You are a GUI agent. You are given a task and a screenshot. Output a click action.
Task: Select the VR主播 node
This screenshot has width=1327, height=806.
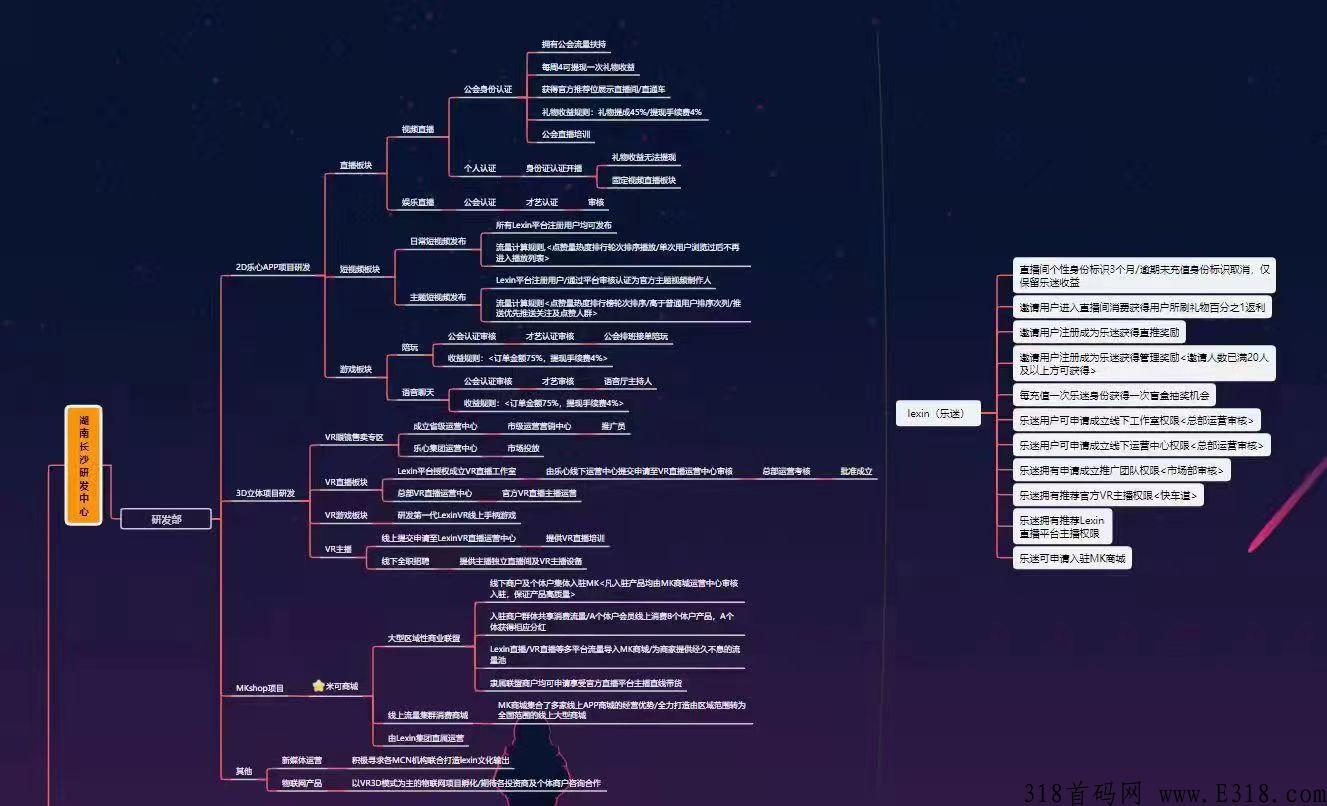338,549
